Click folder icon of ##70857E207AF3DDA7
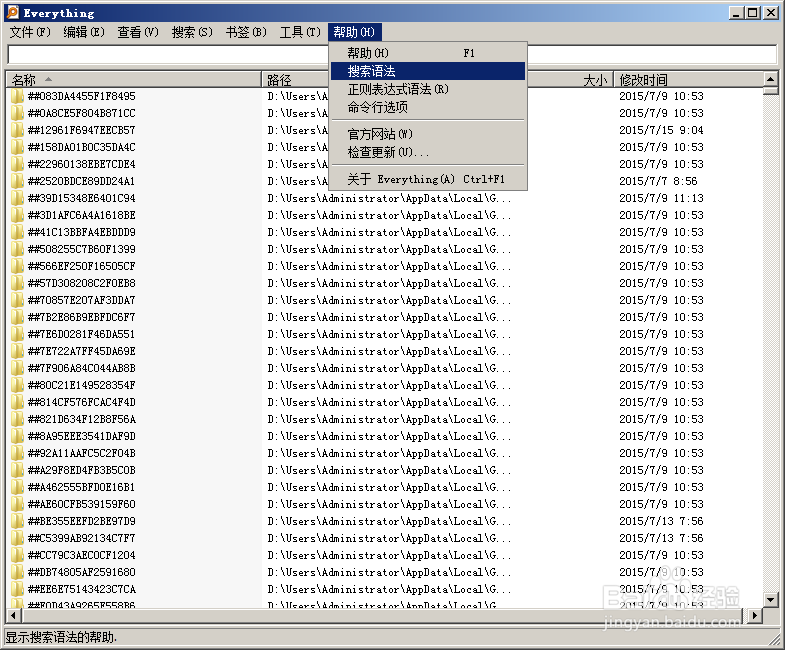 click(17, 300)
